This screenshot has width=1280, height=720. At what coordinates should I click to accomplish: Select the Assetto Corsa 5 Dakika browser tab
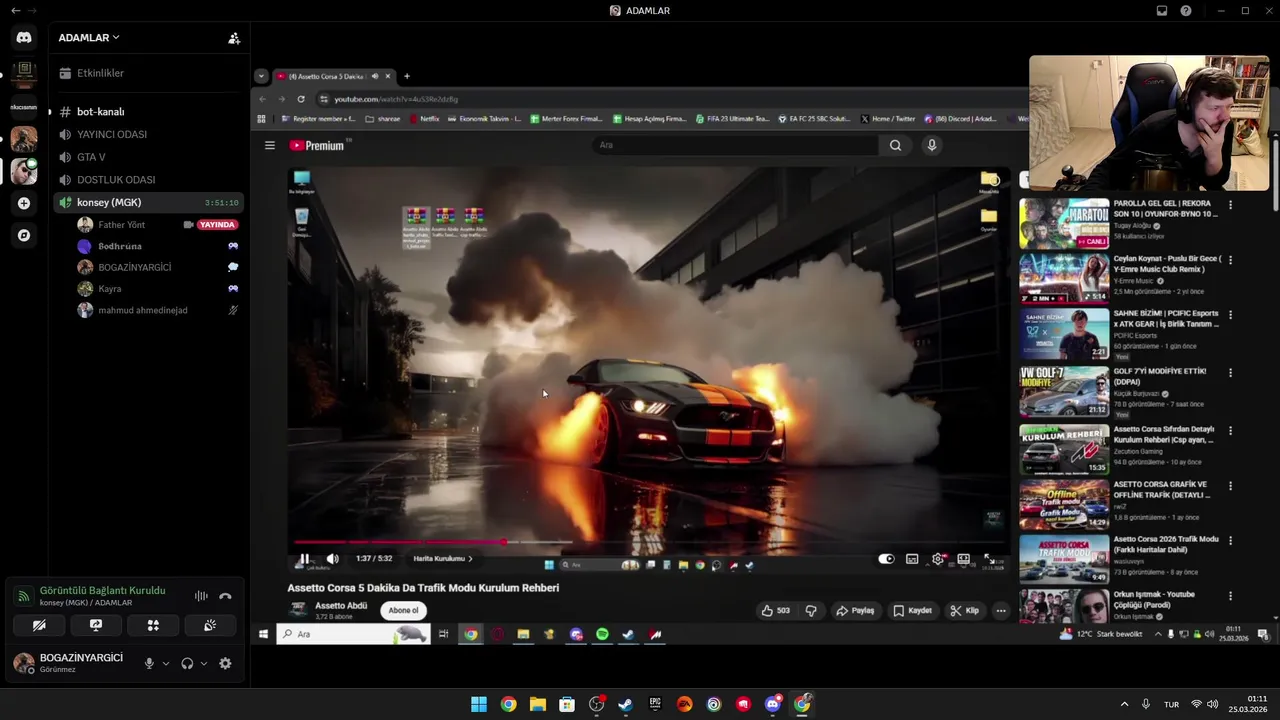pyautogui.click(x=333, y=76)
